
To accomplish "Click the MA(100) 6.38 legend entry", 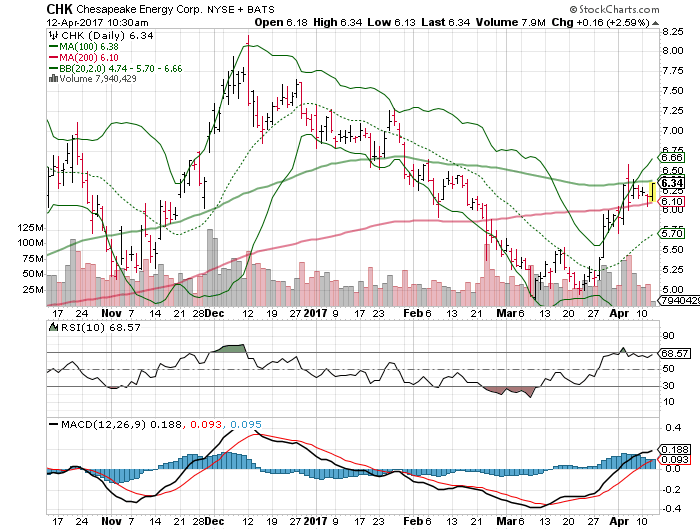I will pyautogui.click(x=89, y=46).
